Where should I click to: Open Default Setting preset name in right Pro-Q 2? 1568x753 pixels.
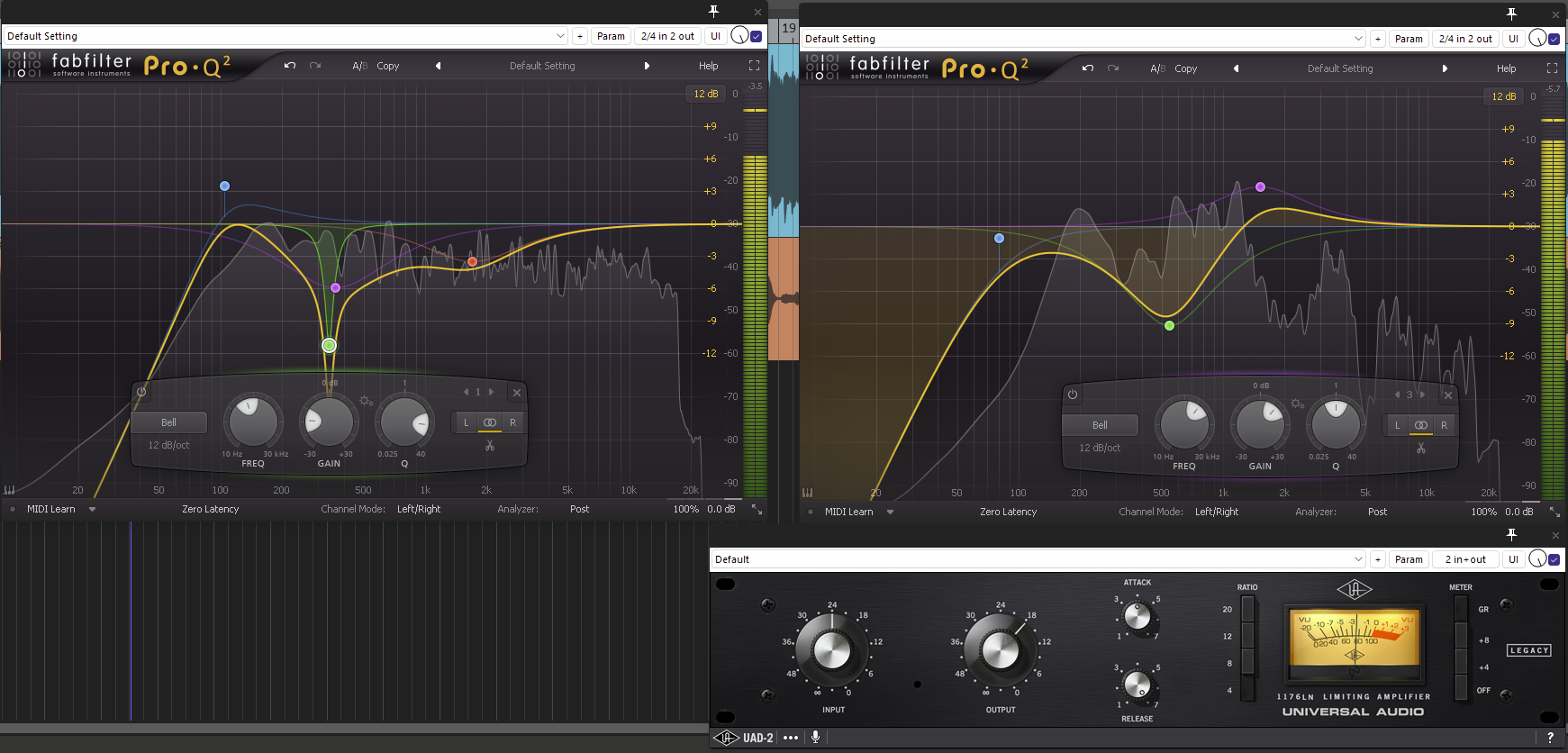(x=1340, y=68)
